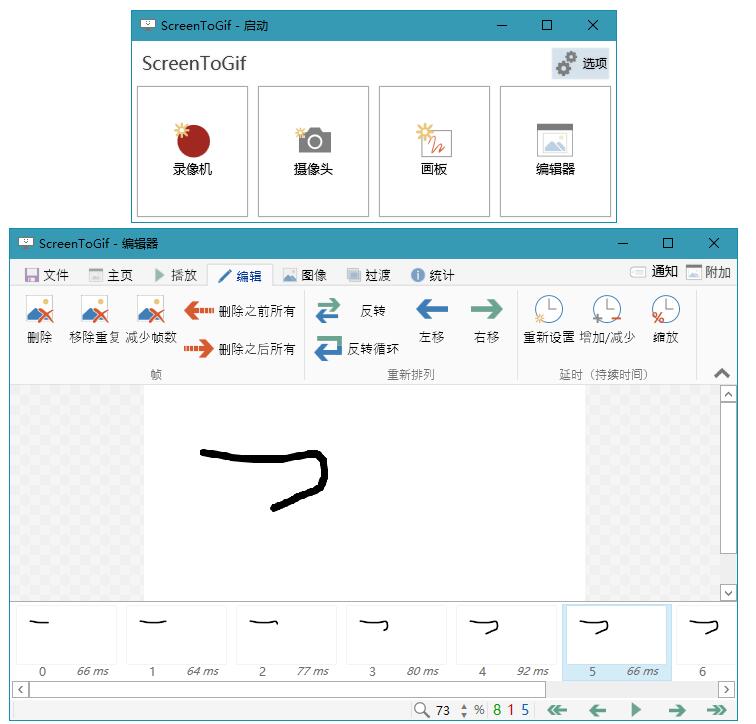Click the frame list horizontal scrollbar thumb
Image resolution: width=756 pixels, height=724 pixels.
[x=287, y=689]
